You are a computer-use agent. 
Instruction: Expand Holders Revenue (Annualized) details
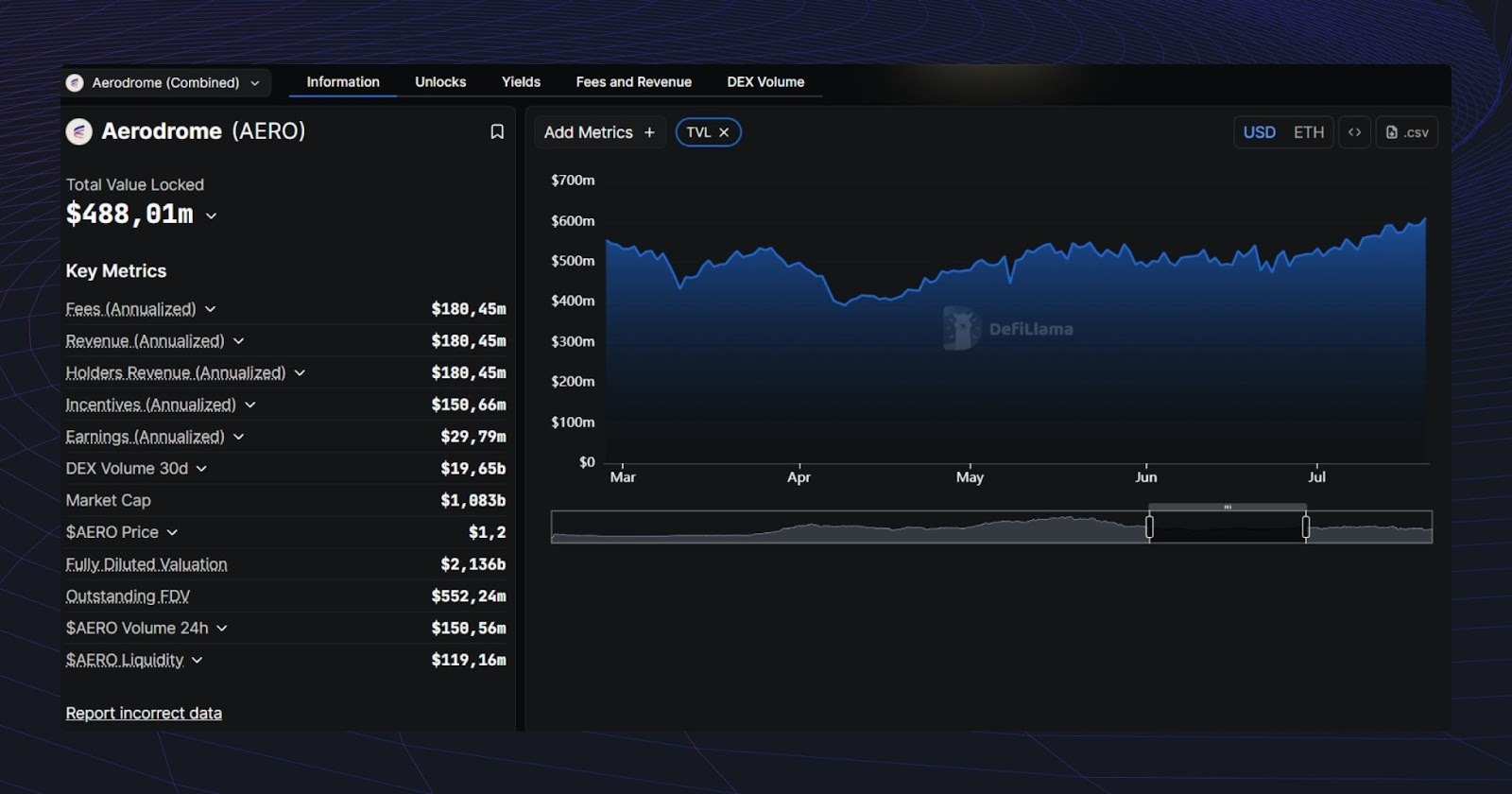(300, 373)
